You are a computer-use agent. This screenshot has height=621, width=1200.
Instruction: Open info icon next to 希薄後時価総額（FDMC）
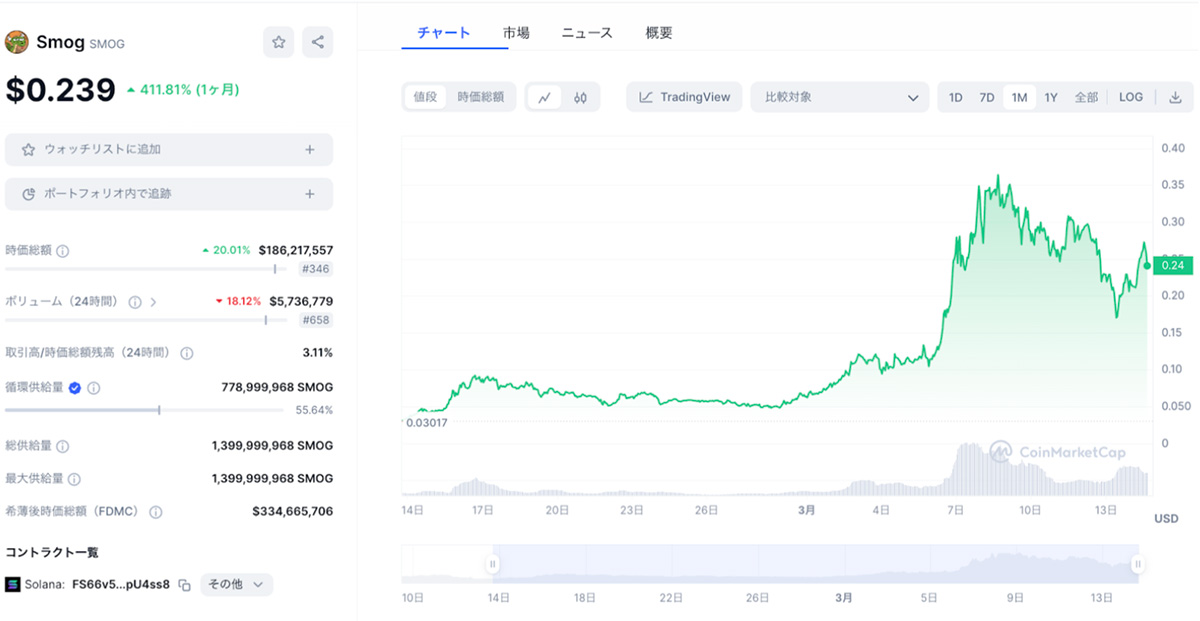[156, 512]
